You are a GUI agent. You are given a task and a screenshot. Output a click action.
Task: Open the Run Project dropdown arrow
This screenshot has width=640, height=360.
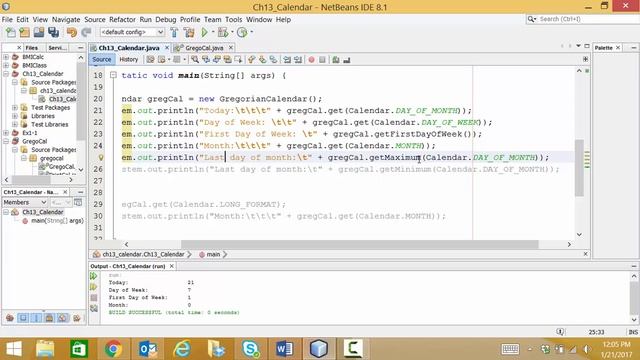tap(213, 32)
